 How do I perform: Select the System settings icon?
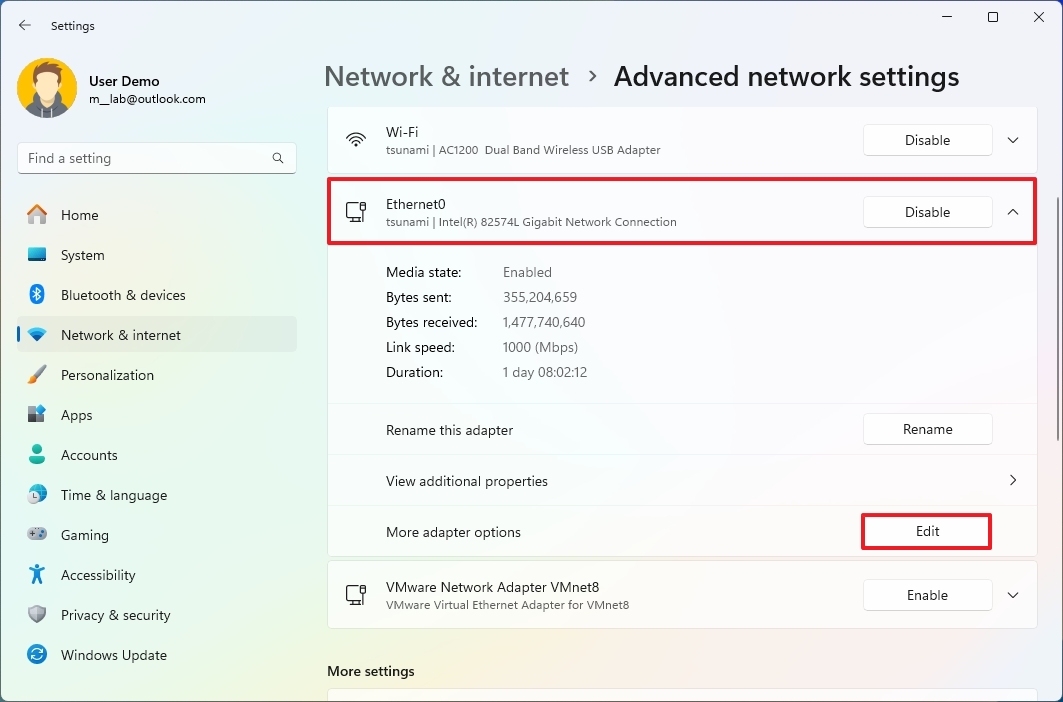pos(36,255)
